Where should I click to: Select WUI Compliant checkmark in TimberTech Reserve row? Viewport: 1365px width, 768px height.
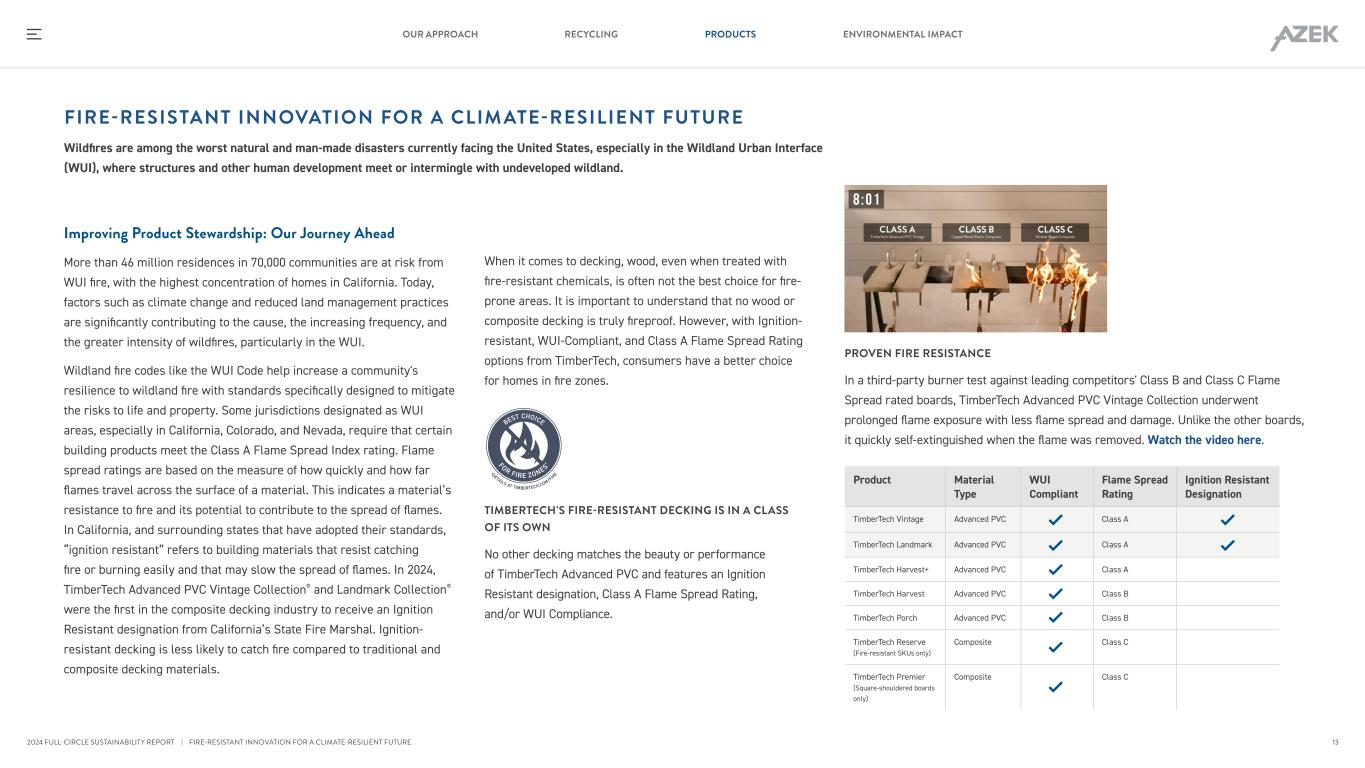1054,647
